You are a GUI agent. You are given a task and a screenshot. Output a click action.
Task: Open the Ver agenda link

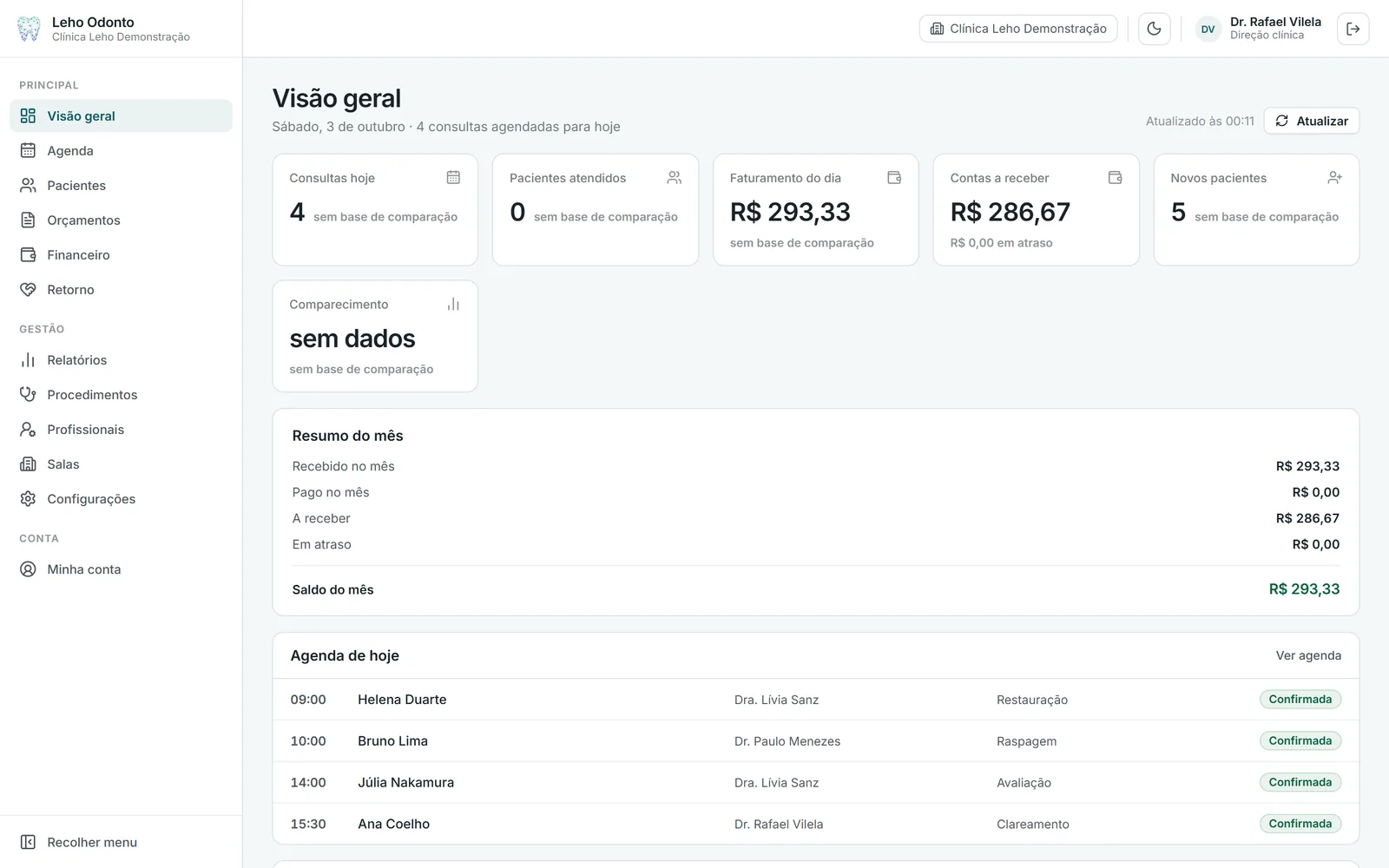pos(1308,655)
